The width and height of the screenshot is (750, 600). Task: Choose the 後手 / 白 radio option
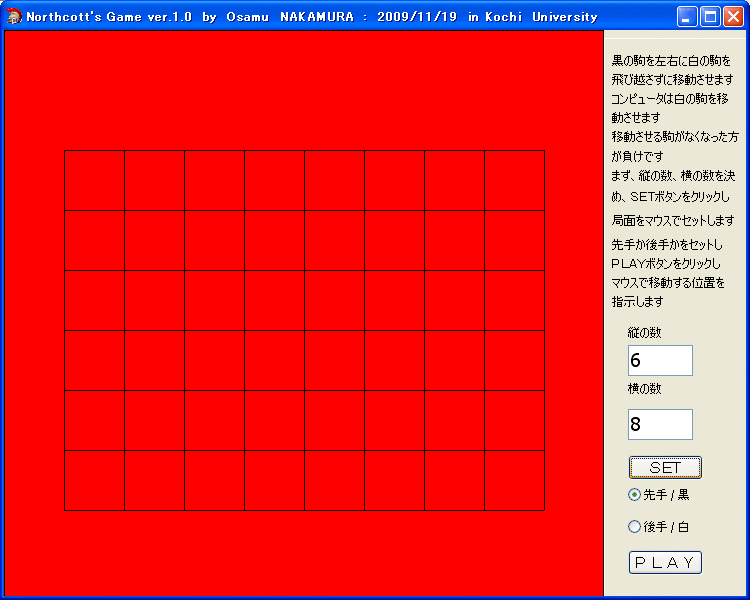click(x=658, y=527)
